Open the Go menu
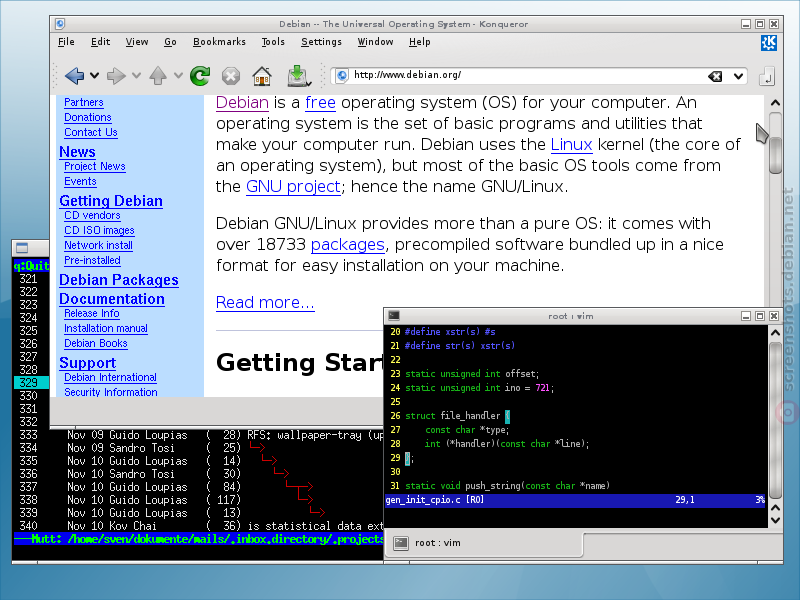The height and width of the screenshot is (600, 800). 170,42
